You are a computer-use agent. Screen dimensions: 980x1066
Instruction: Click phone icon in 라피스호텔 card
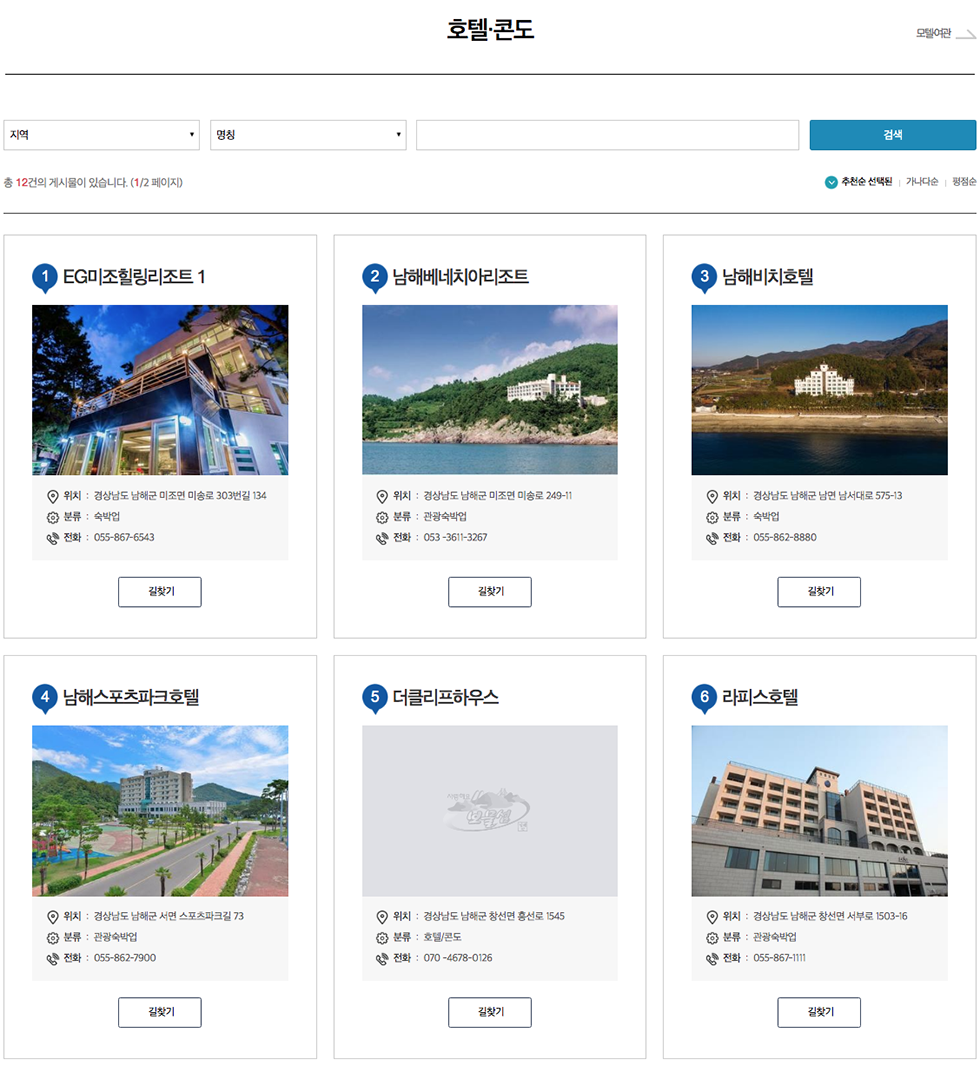[x=712, y=959]
